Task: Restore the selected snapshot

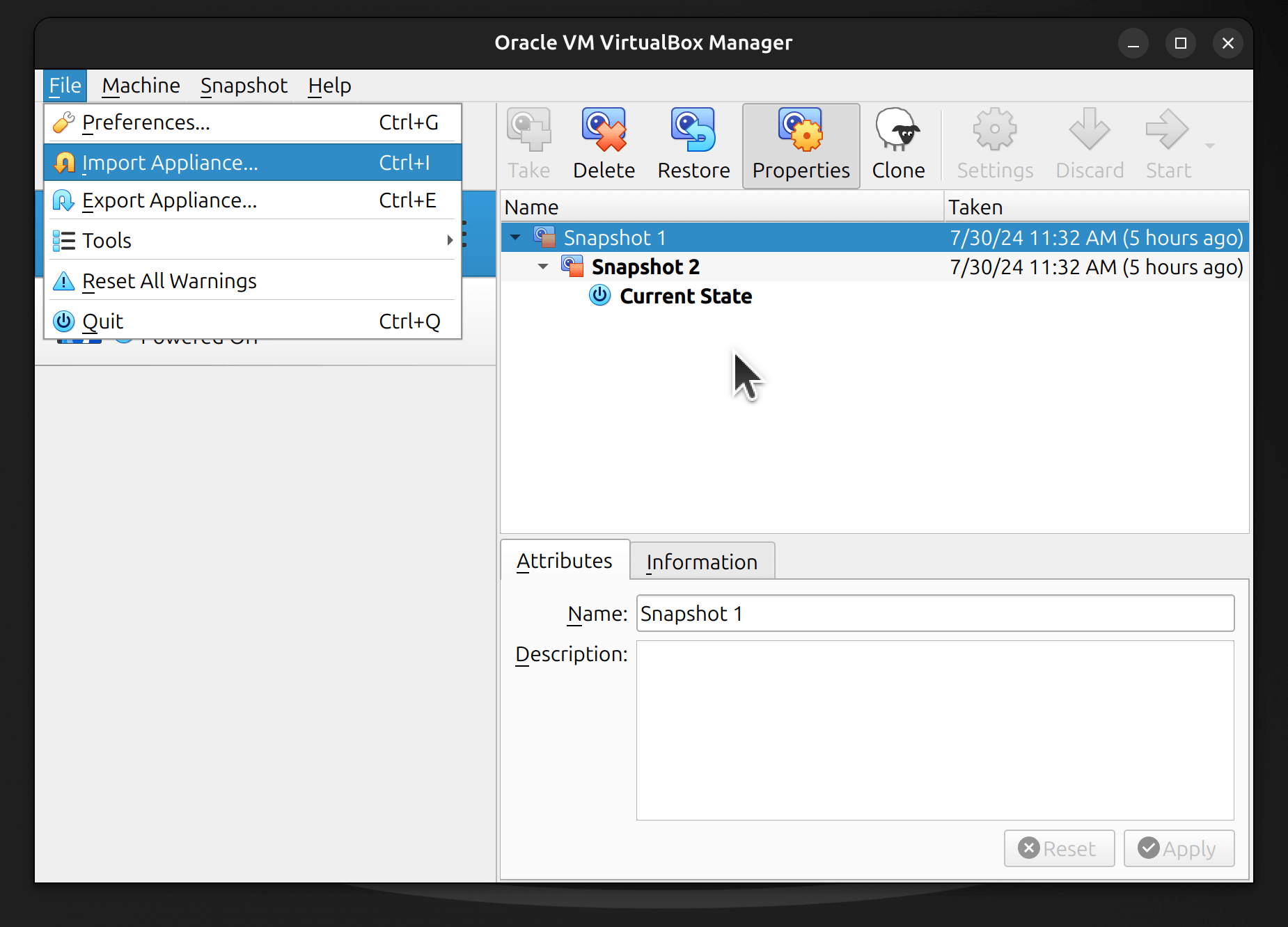Action: 693,143
